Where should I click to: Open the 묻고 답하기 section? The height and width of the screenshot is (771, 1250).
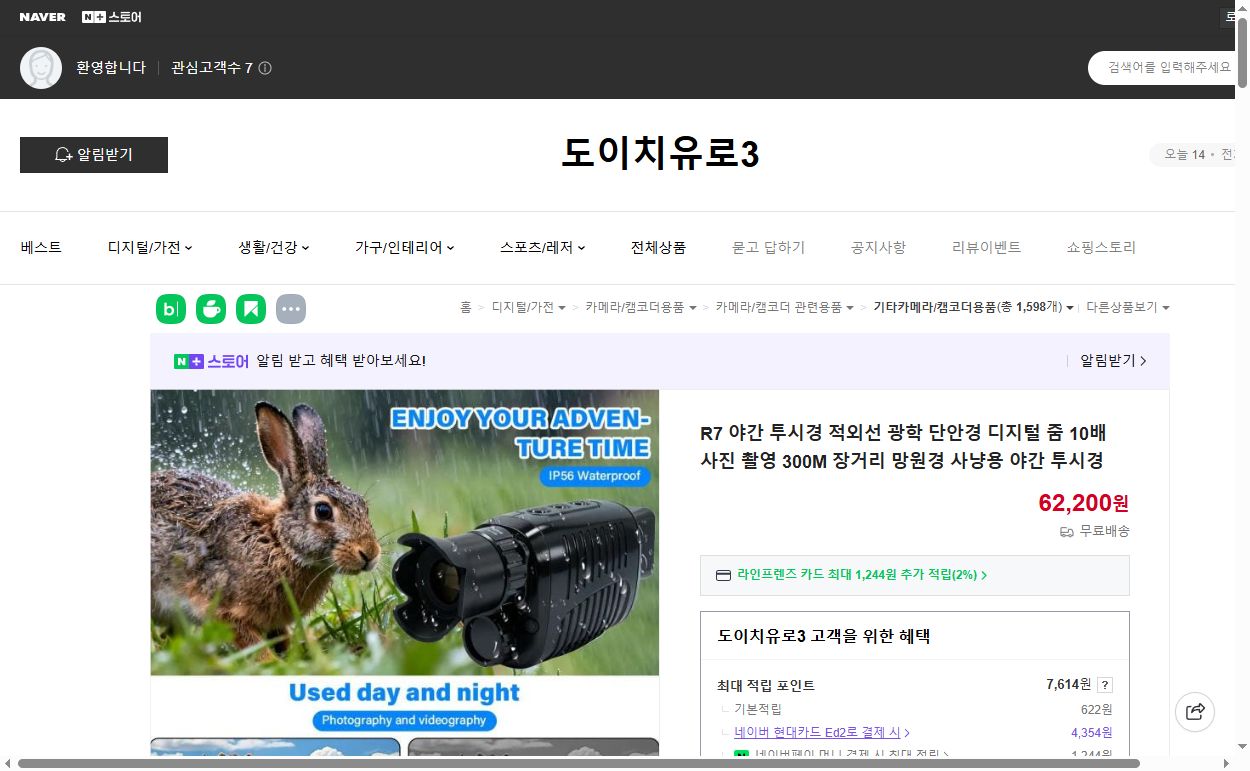point(768,247)
